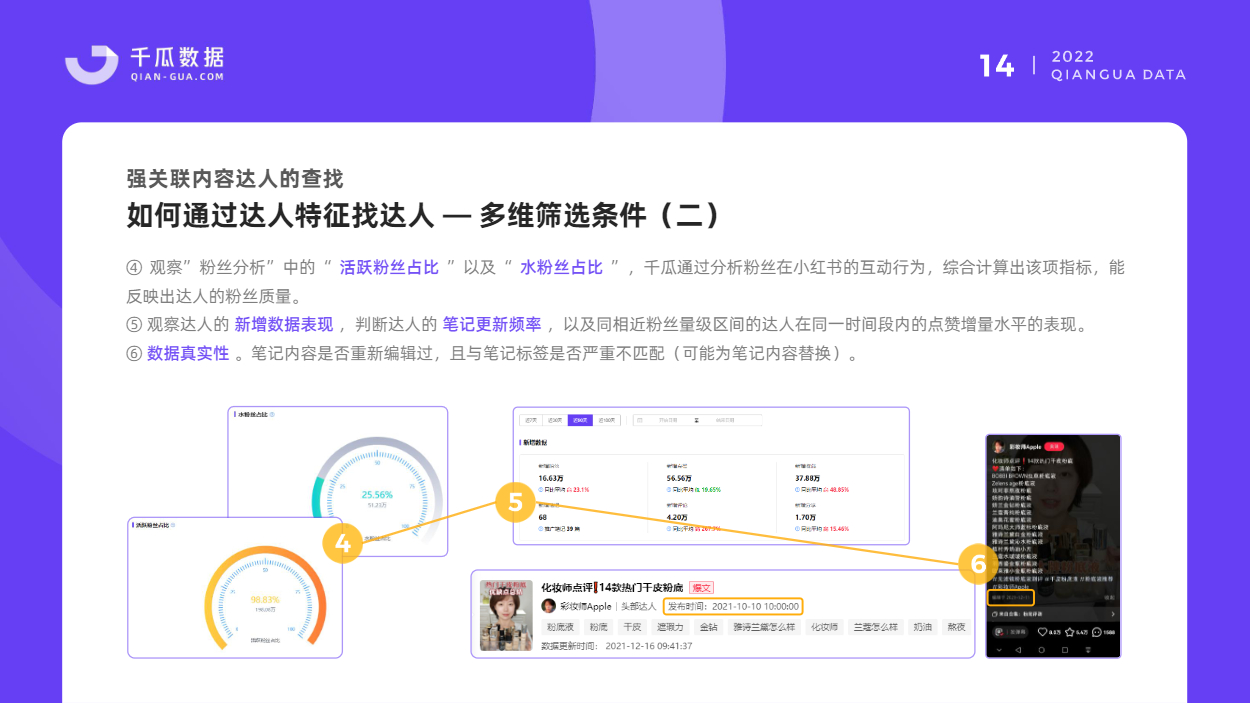Click the info icon under 16.63万

point(541,490)
